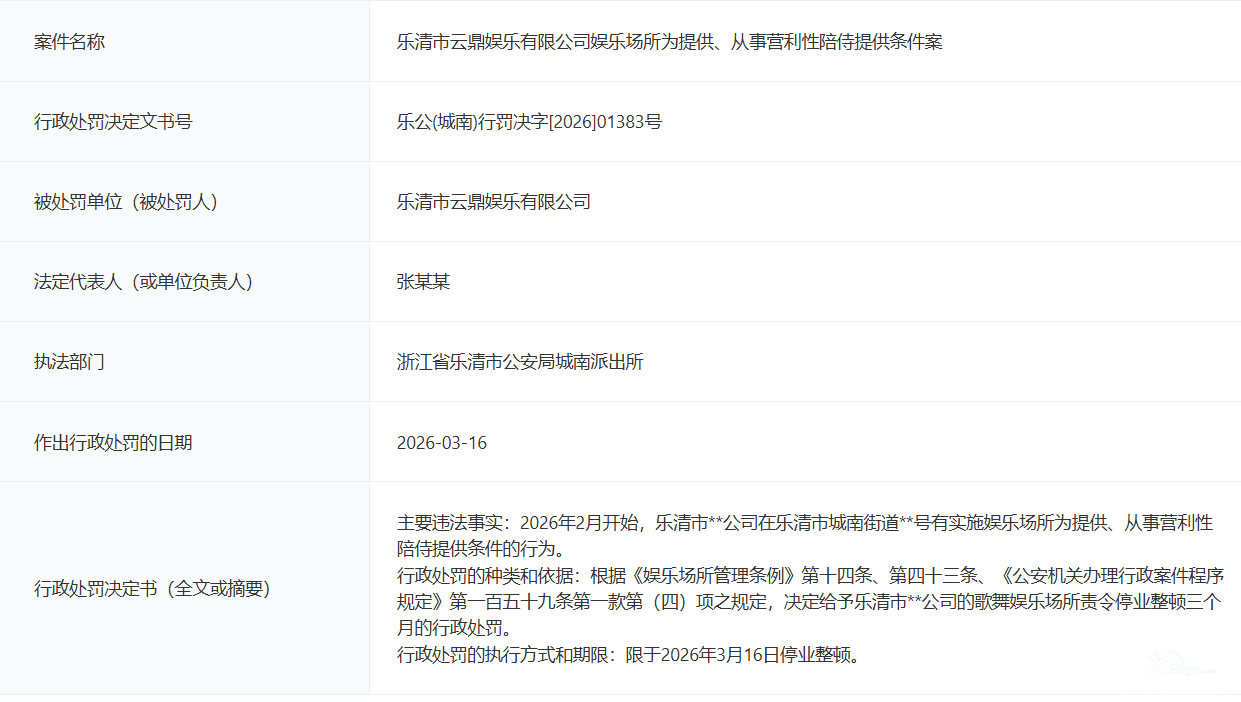Click the 行政处罚的执行方式和期限 line
Screen dimensions: 1241x702
point(628,656)
